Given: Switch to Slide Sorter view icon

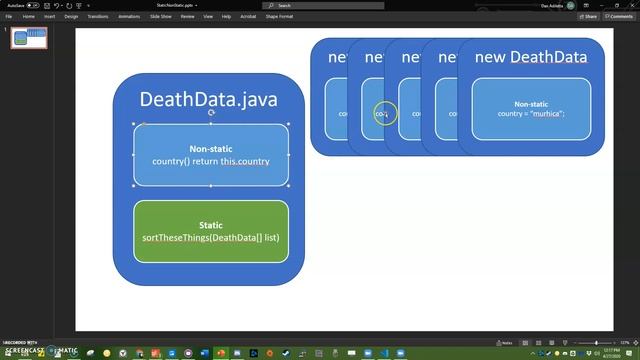Looking at the screenshot, I should click(538, 343).
